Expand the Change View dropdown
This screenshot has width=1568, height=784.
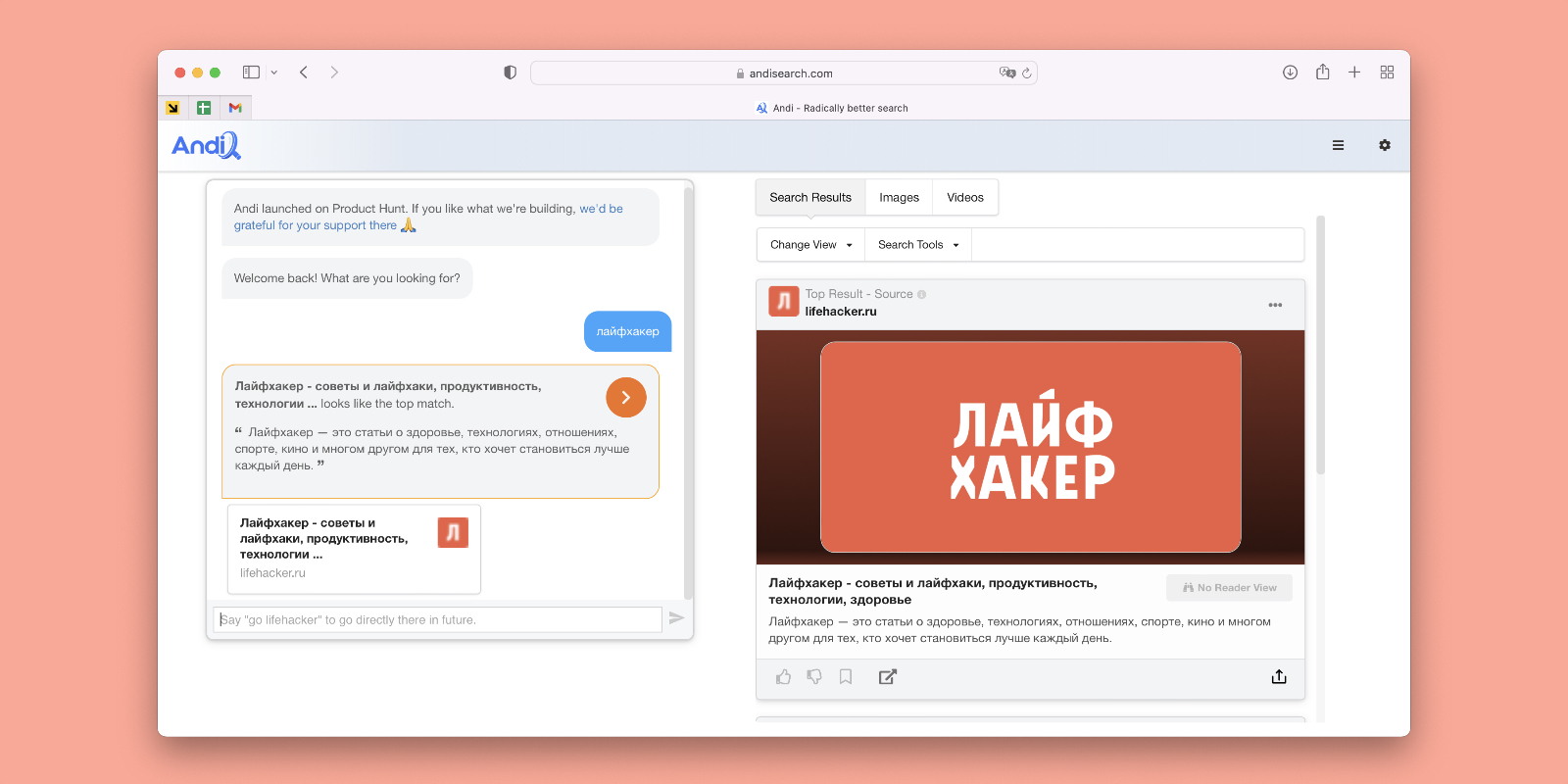[810, 245]
